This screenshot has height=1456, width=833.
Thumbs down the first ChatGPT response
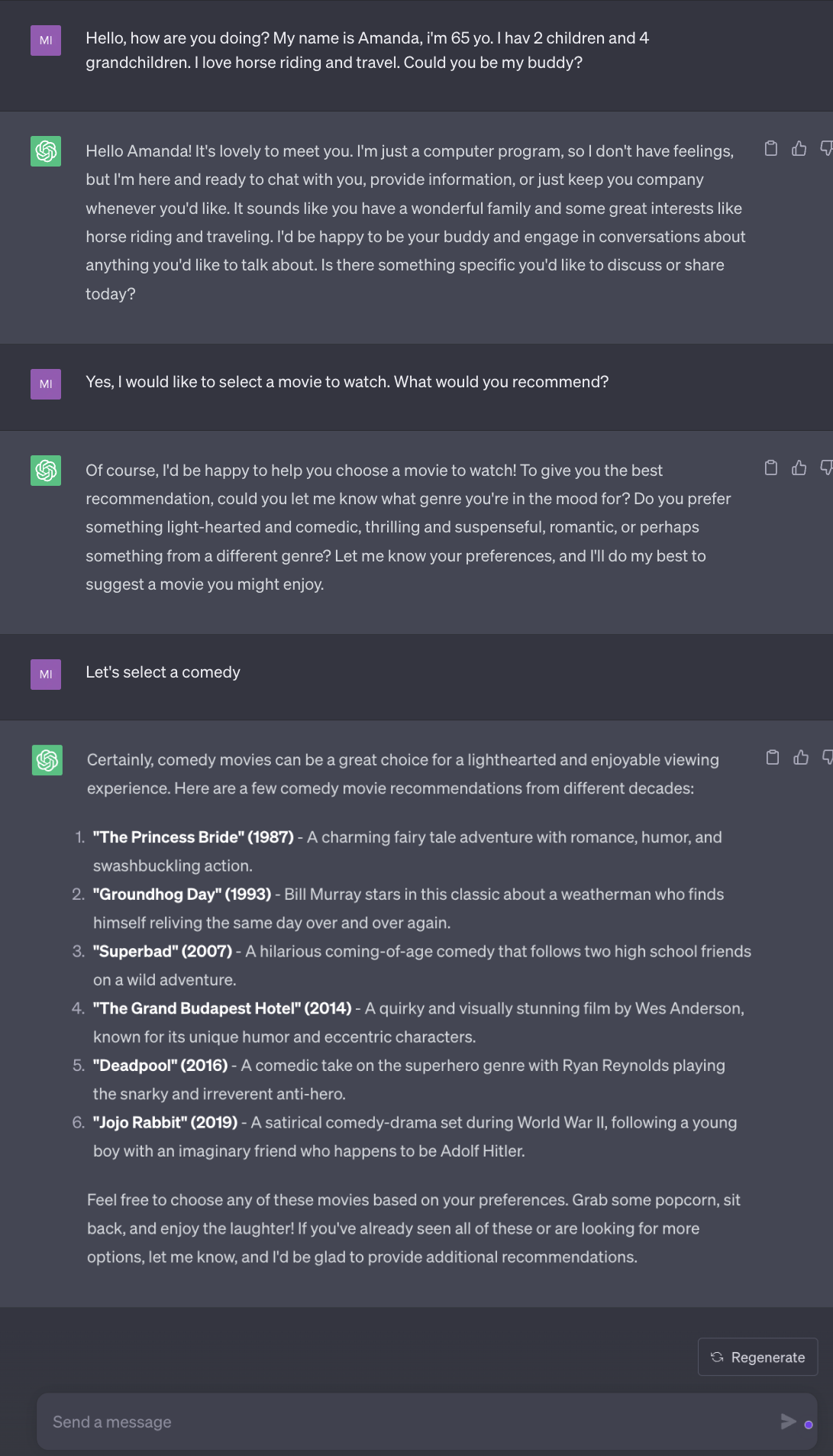(825, 149)
